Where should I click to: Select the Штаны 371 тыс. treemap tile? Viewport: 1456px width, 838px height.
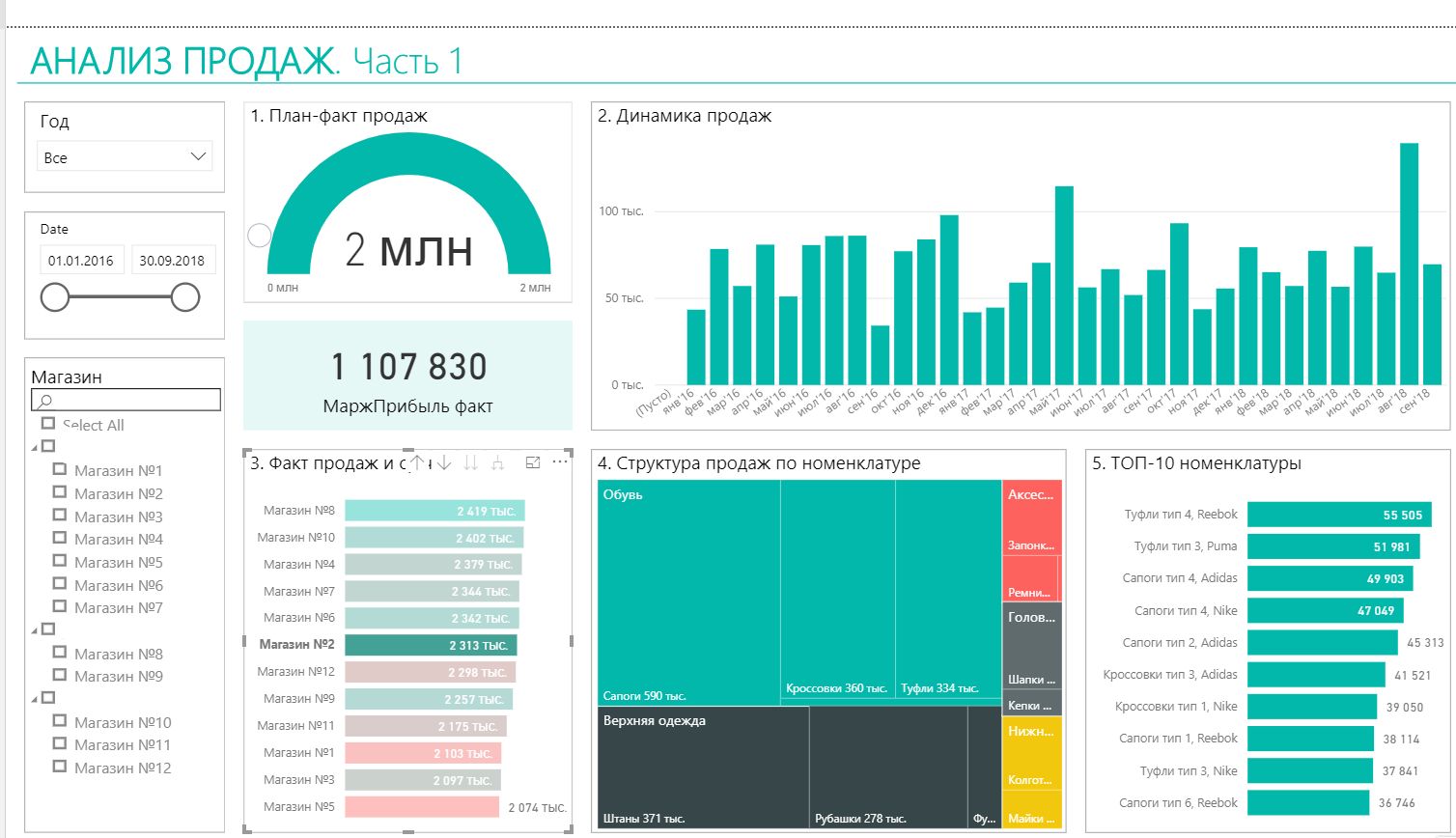(x=703, y=767)
